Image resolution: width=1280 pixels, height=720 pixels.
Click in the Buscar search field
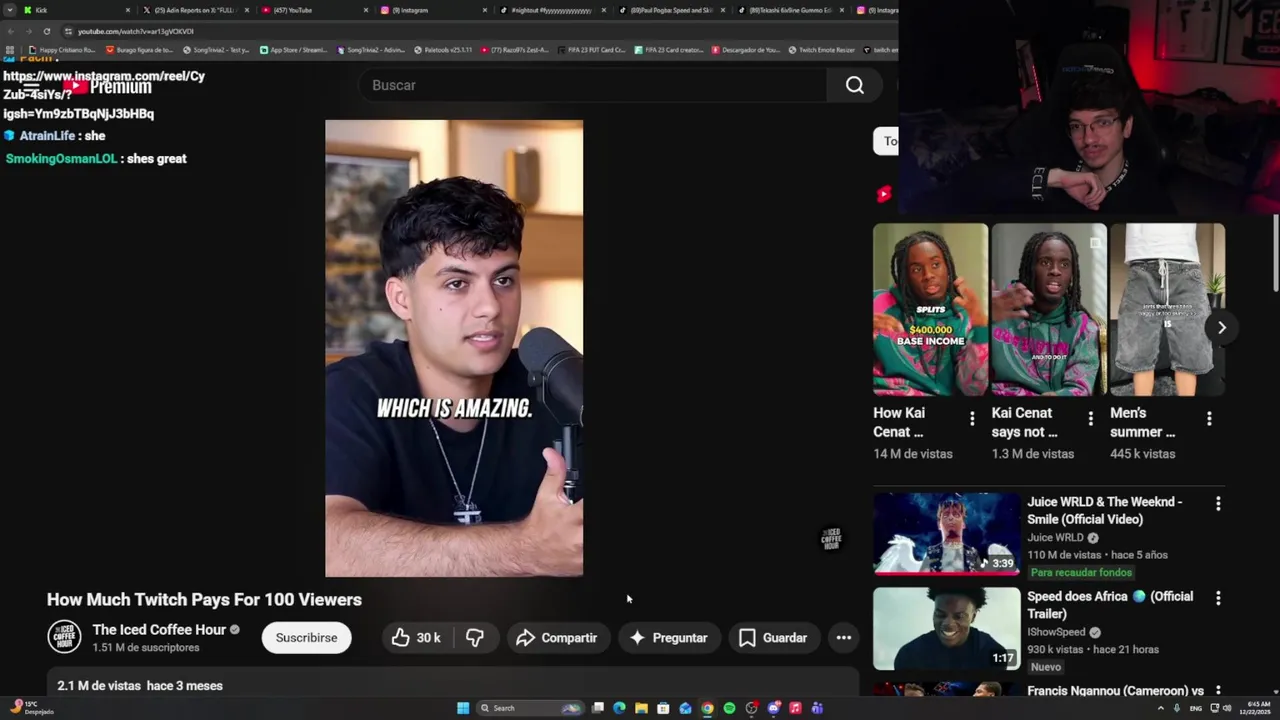(x=593, y=85)
